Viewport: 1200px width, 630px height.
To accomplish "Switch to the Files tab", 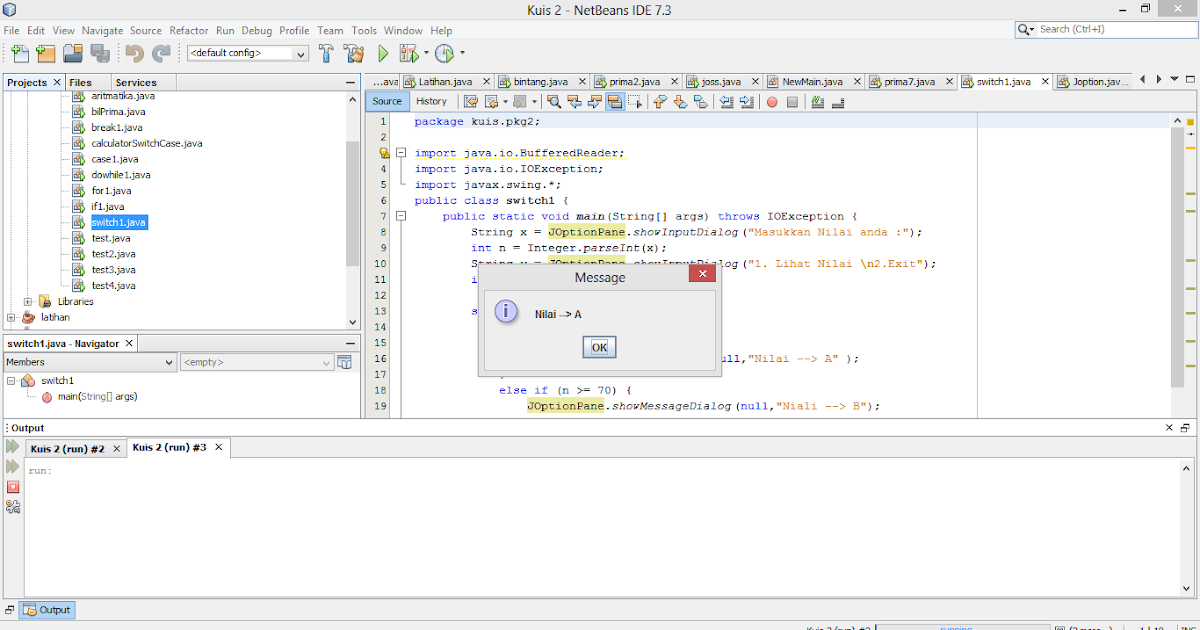I will [80, 82].
